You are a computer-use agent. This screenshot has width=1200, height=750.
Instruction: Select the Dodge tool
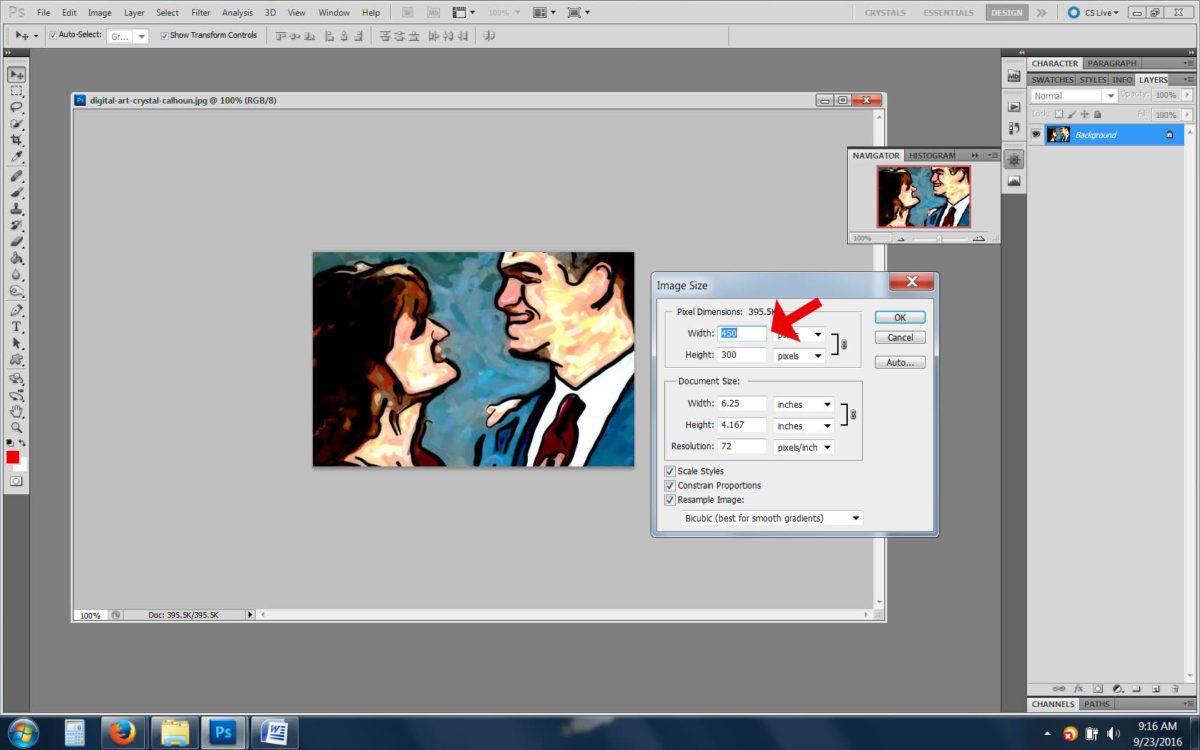[16, 291]
